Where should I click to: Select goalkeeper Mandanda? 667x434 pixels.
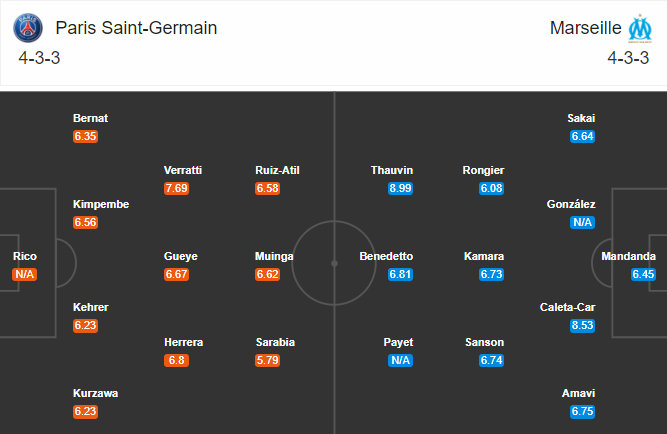click(x=629, y=256)
